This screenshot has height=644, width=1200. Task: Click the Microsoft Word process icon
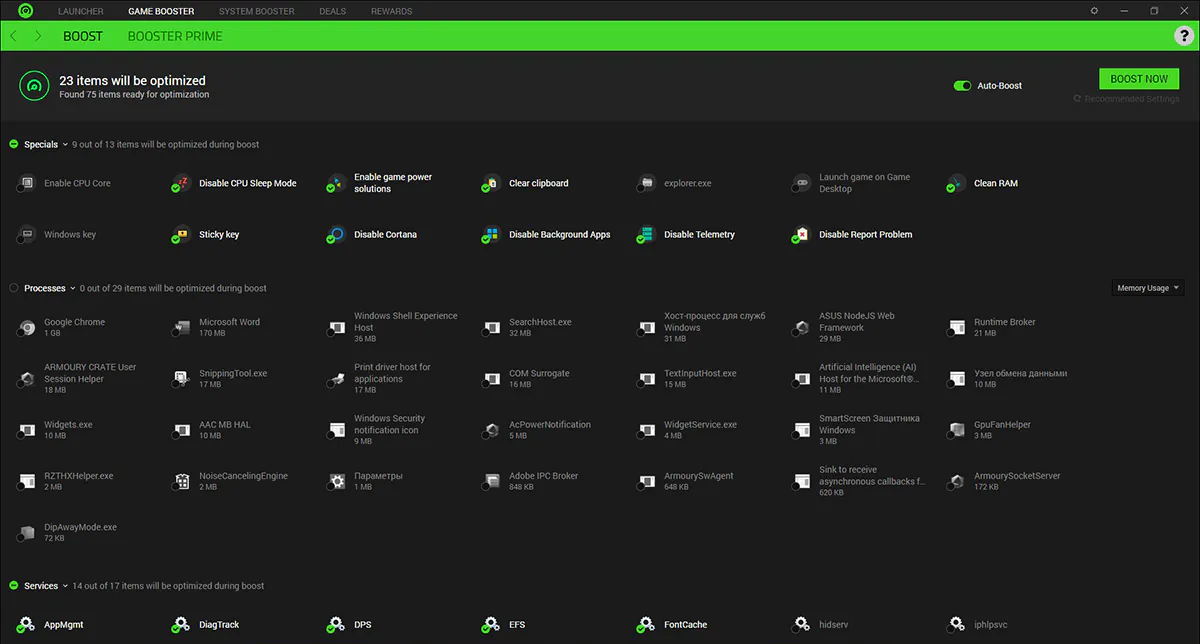(181, 328)
